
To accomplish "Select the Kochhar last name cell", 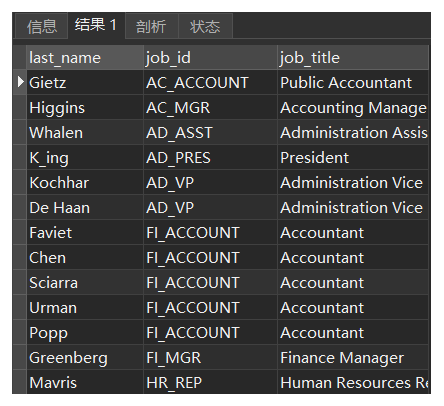I will [x=85, y=182].
